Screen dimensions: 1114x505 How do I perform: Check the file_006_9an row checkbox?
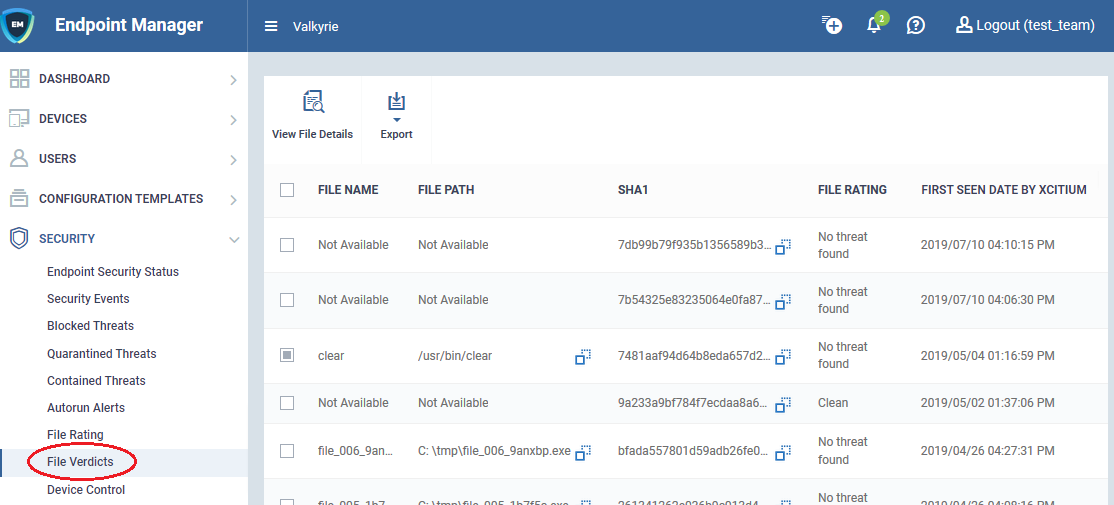click(287, 450)
